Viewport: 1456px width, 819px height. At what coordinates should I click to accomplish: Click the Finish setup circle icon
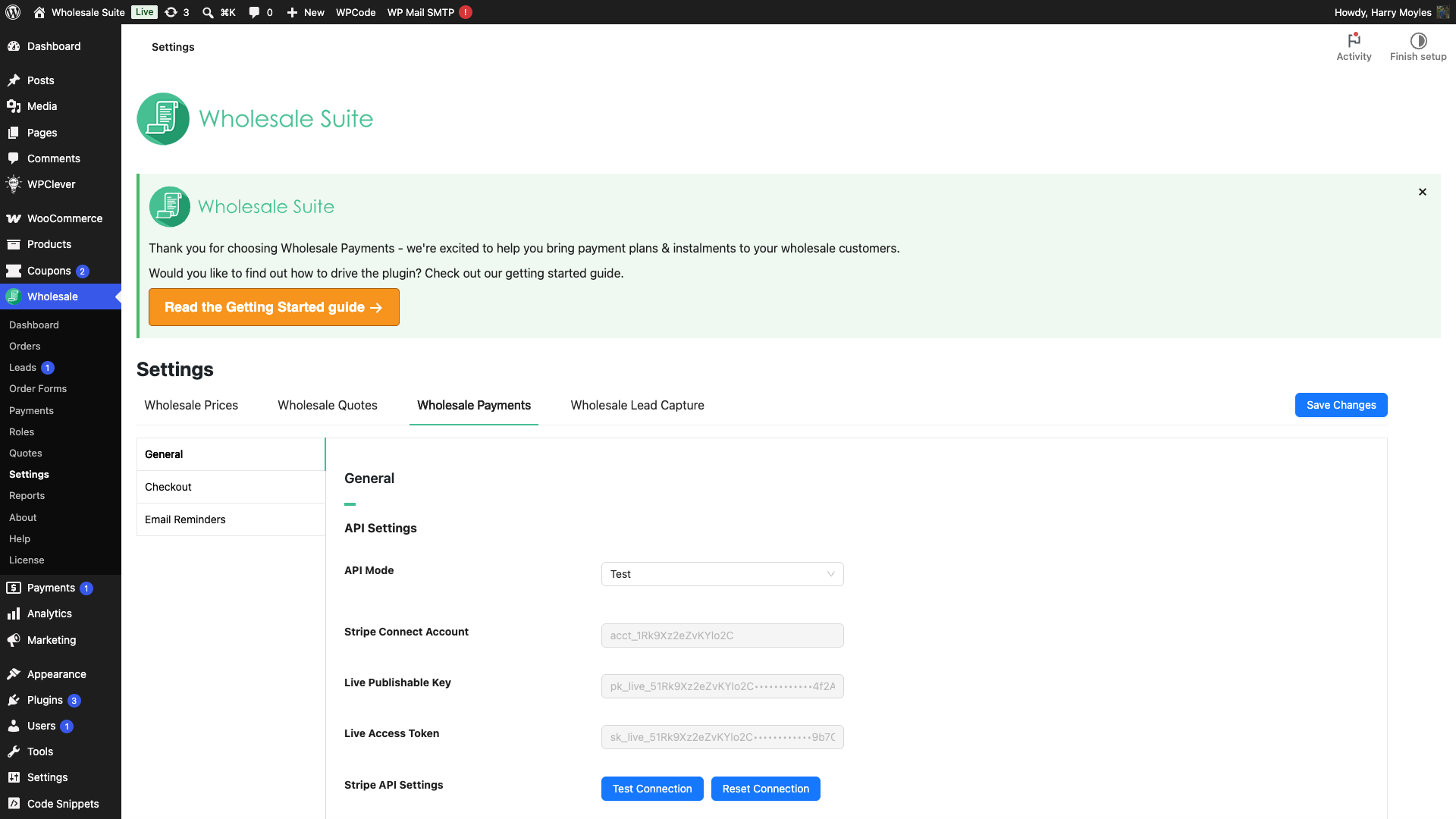click(x=1418, y=40)
